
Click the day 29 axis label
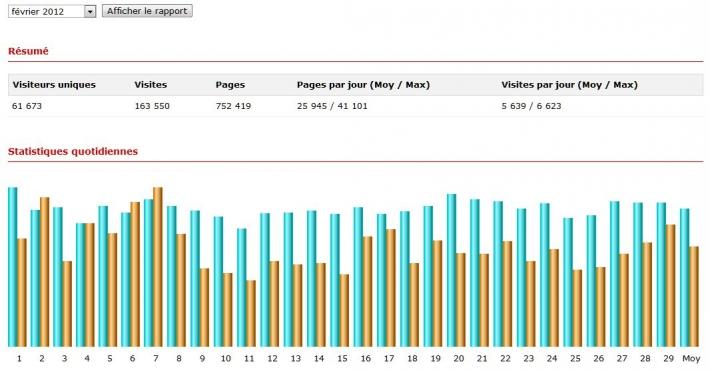(x=668, y=358)
